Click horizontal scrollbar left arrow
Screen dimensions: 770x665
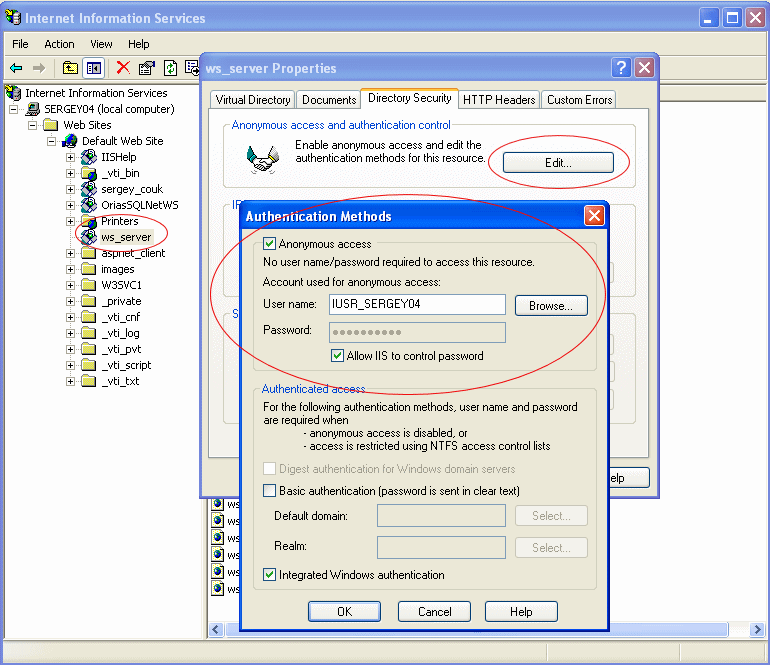pos(217,629)
